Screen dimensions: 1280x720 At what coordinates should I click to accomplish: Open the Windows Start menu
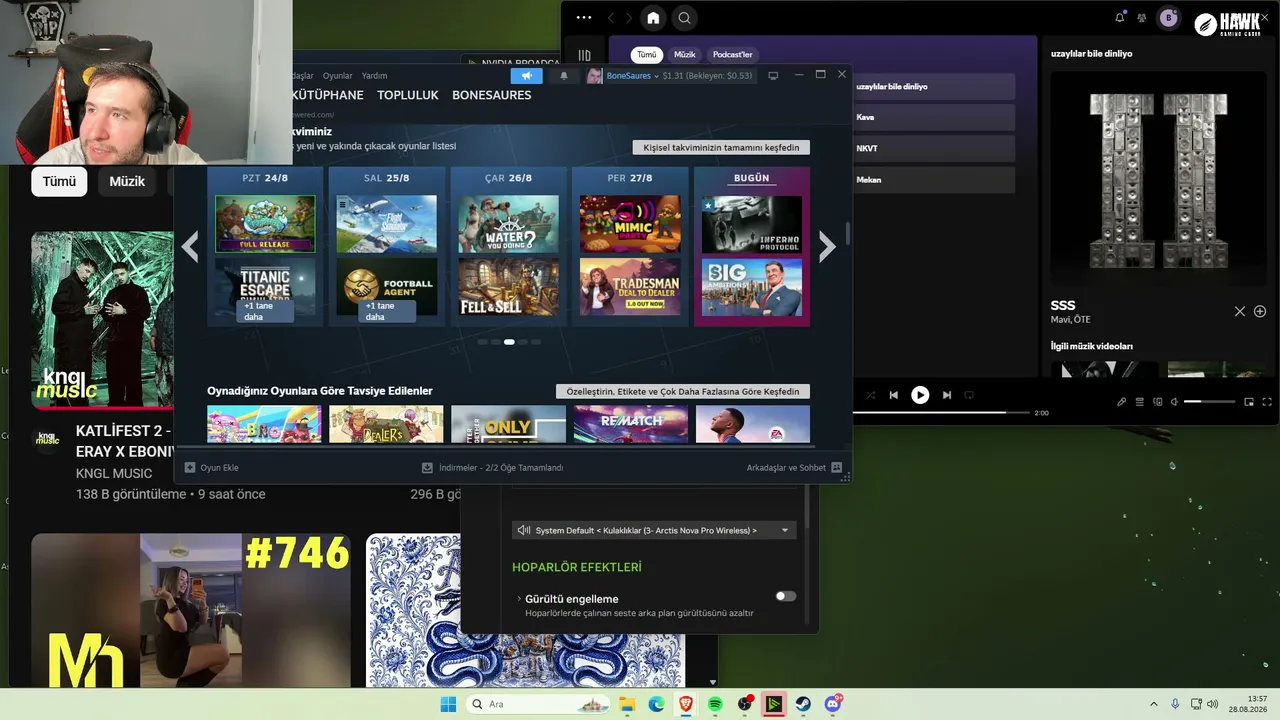448,704
